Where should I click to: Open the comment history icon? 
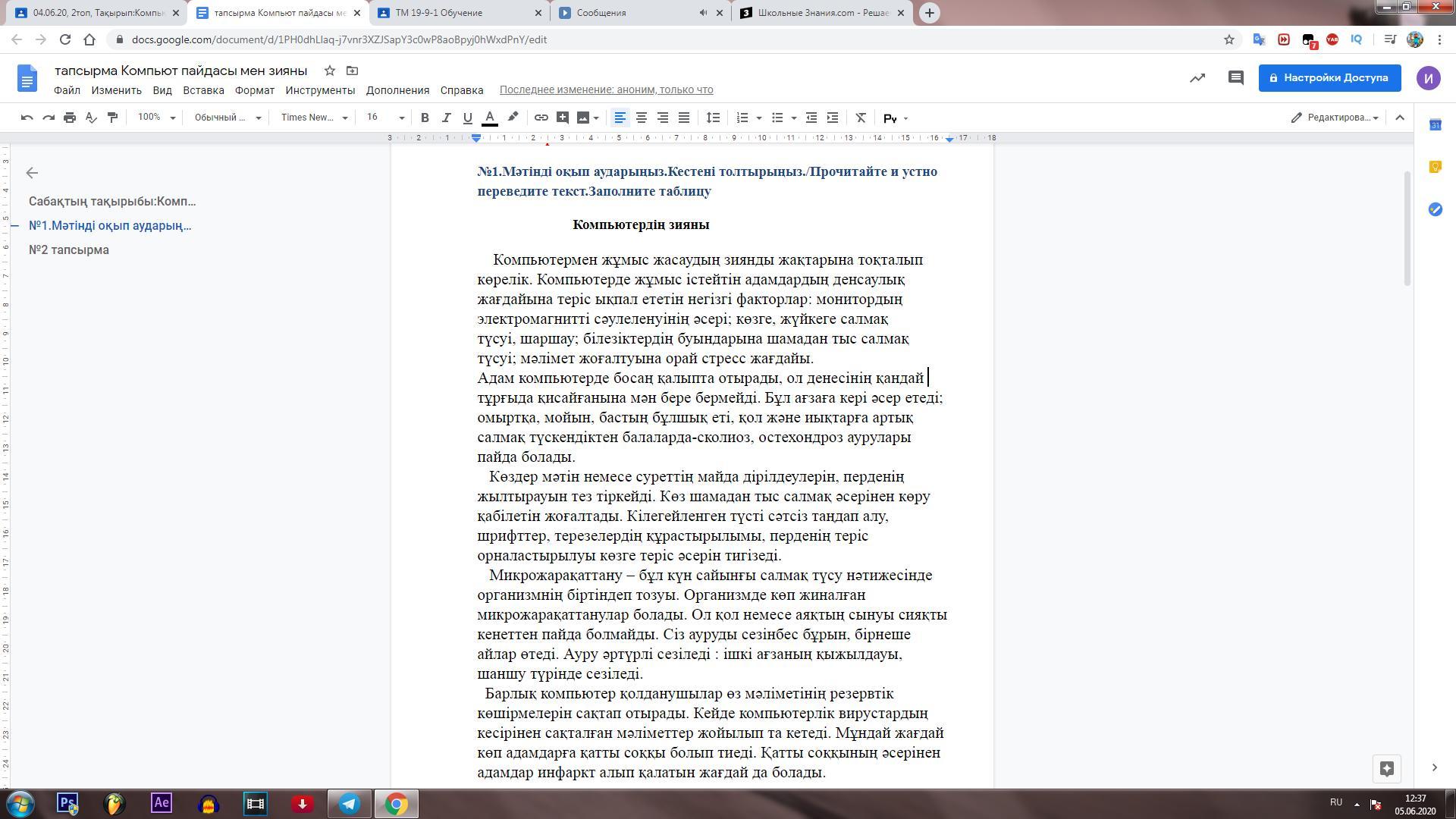(x=1235, y=78)
